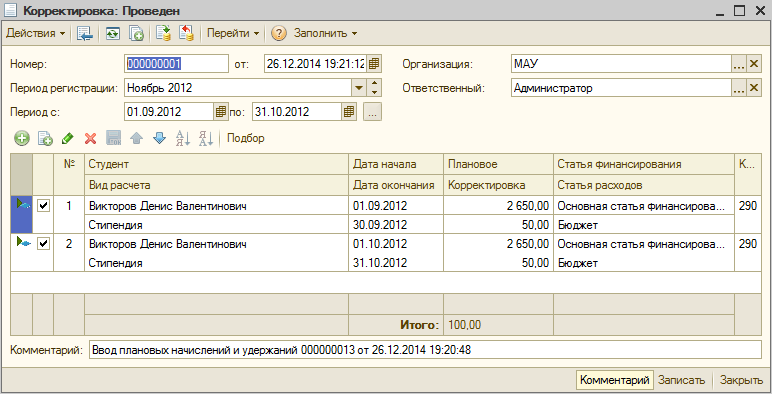Select Стипендия cell in row 2
This screenshot has height=394, width=772.
[x=217, y=263]
